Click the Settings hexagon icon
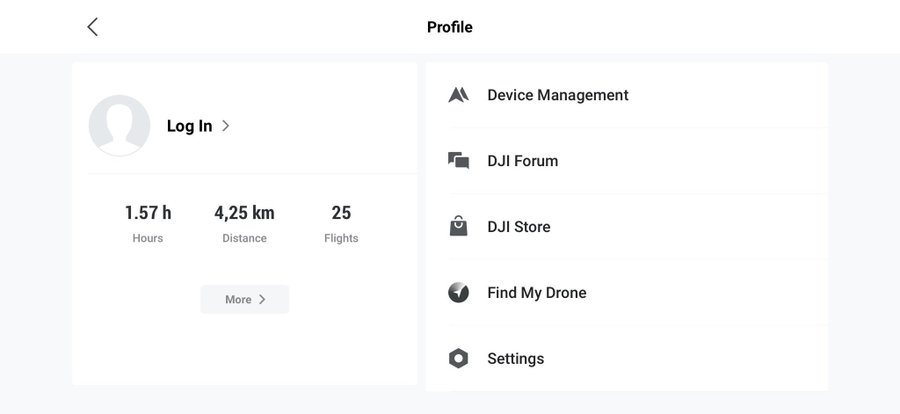 pos(458,359)
